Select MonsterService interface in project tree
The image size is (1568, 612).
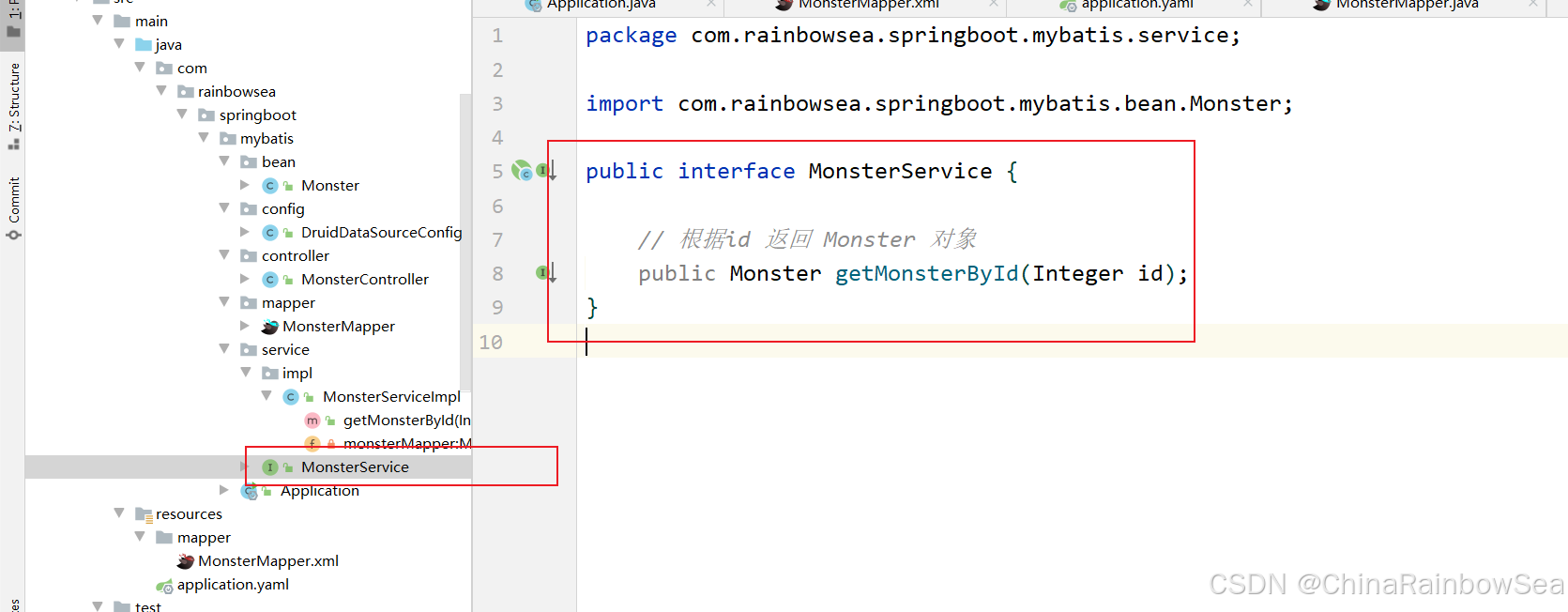click(x=355, y=467)
